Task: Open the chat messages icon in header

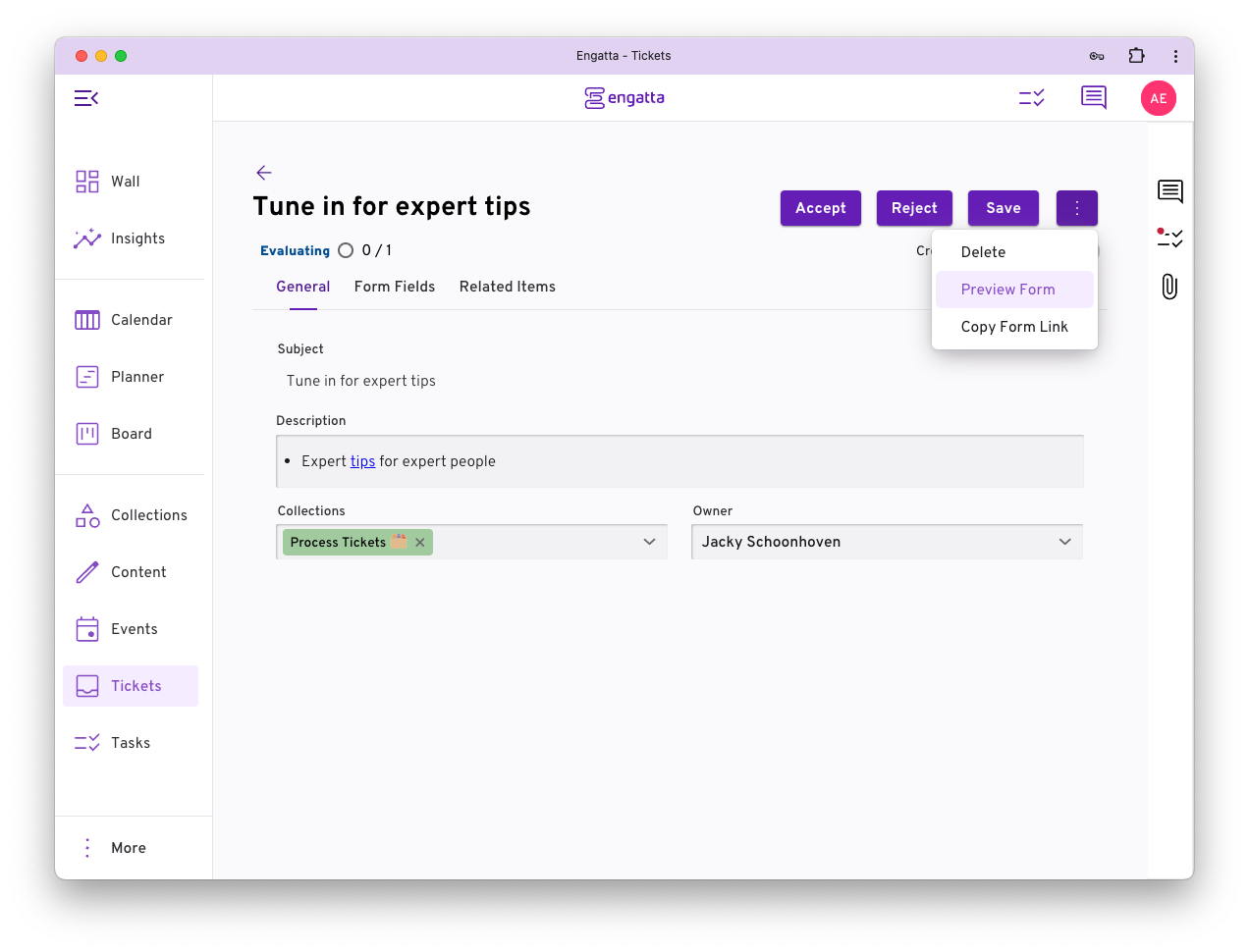Action: point(1093,98)
